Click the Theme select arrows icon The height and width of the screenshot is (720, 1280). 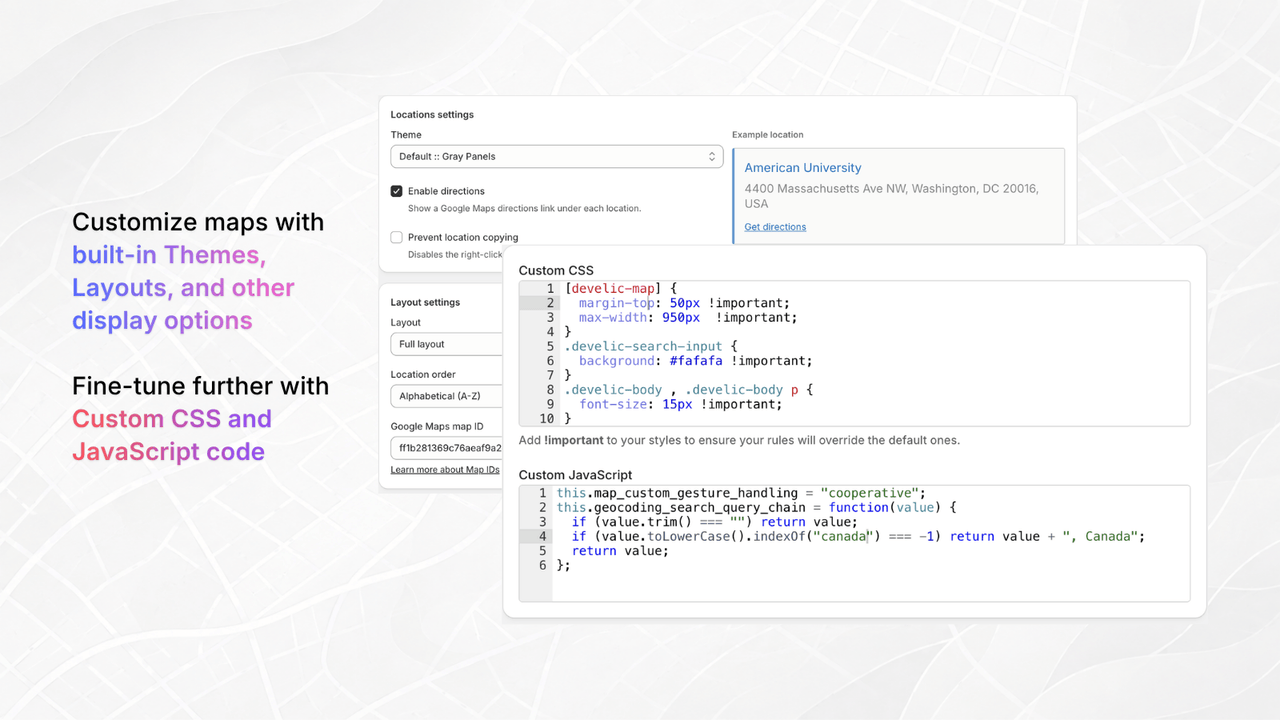pos(712,156)
